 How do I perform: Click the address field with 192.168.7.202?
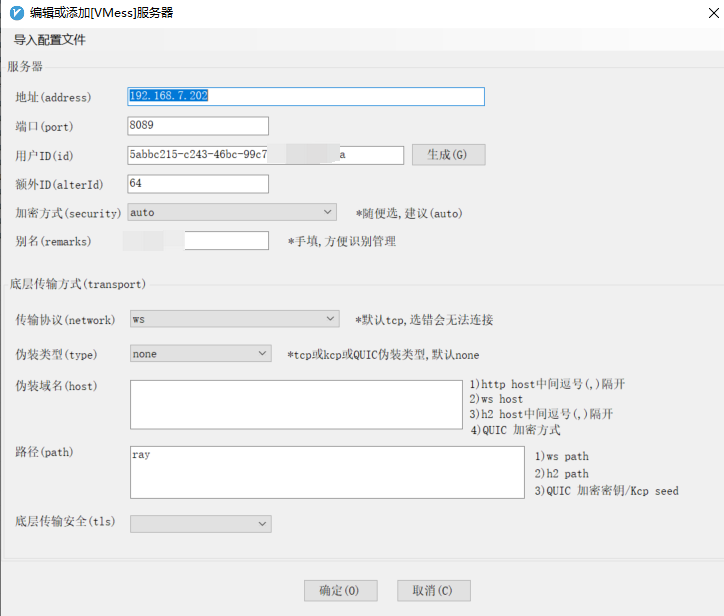click(306, 97)
